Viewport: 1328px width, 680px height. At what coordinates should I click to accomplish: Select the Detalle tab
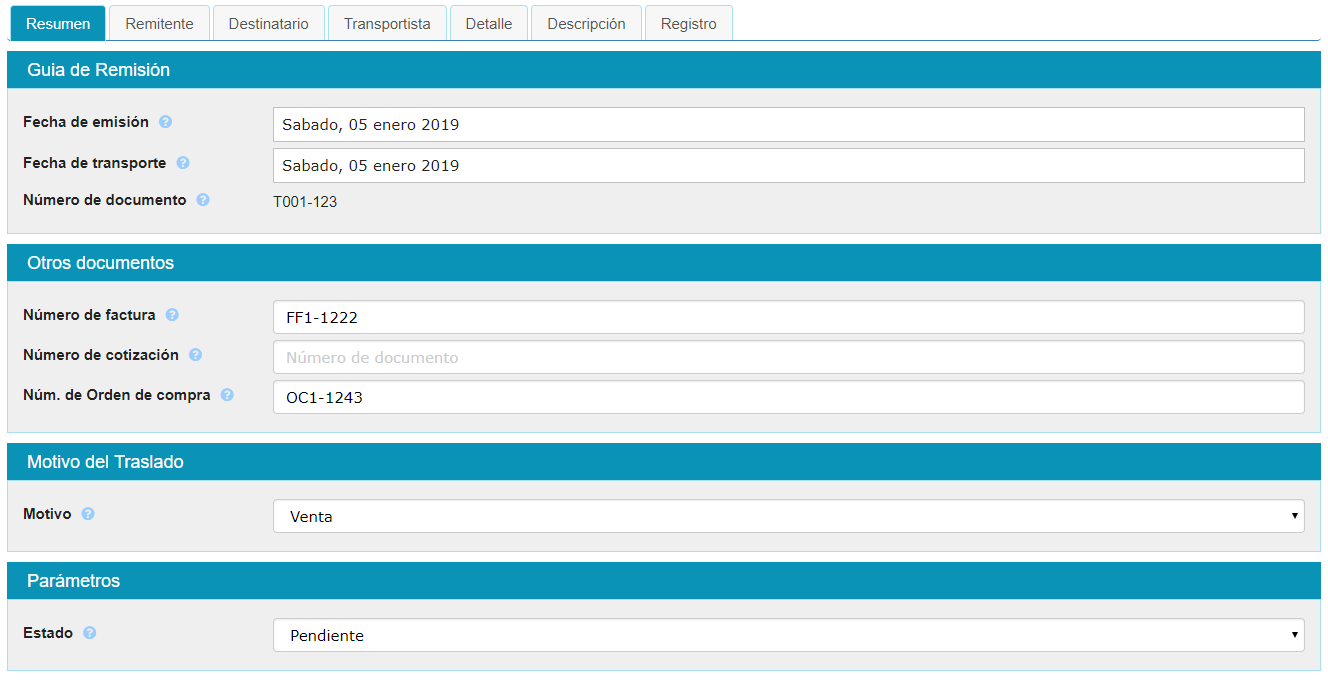coord(488,24)
